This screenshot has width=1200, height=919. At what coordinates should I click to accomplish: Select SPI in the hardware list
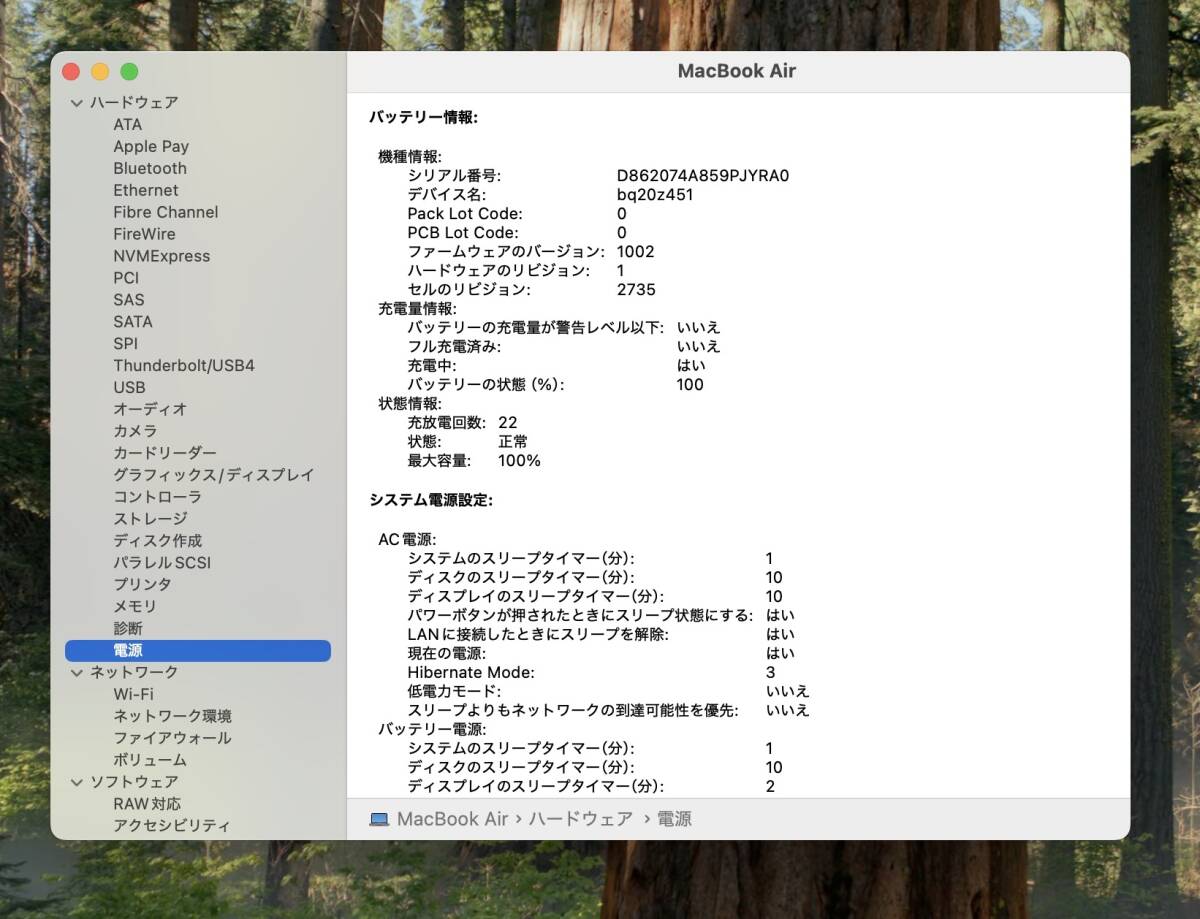pyautogui.click(x=126, y=344)
